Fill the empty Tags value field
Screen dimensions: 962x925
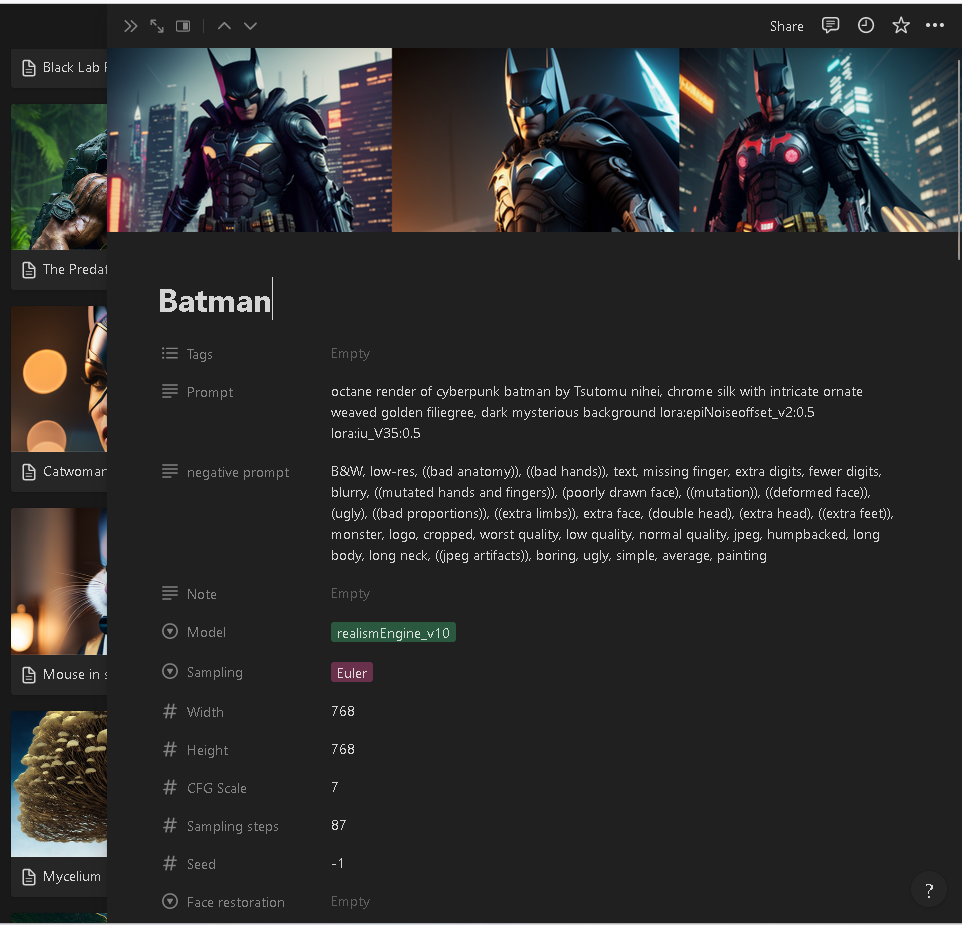pos(350,353)
